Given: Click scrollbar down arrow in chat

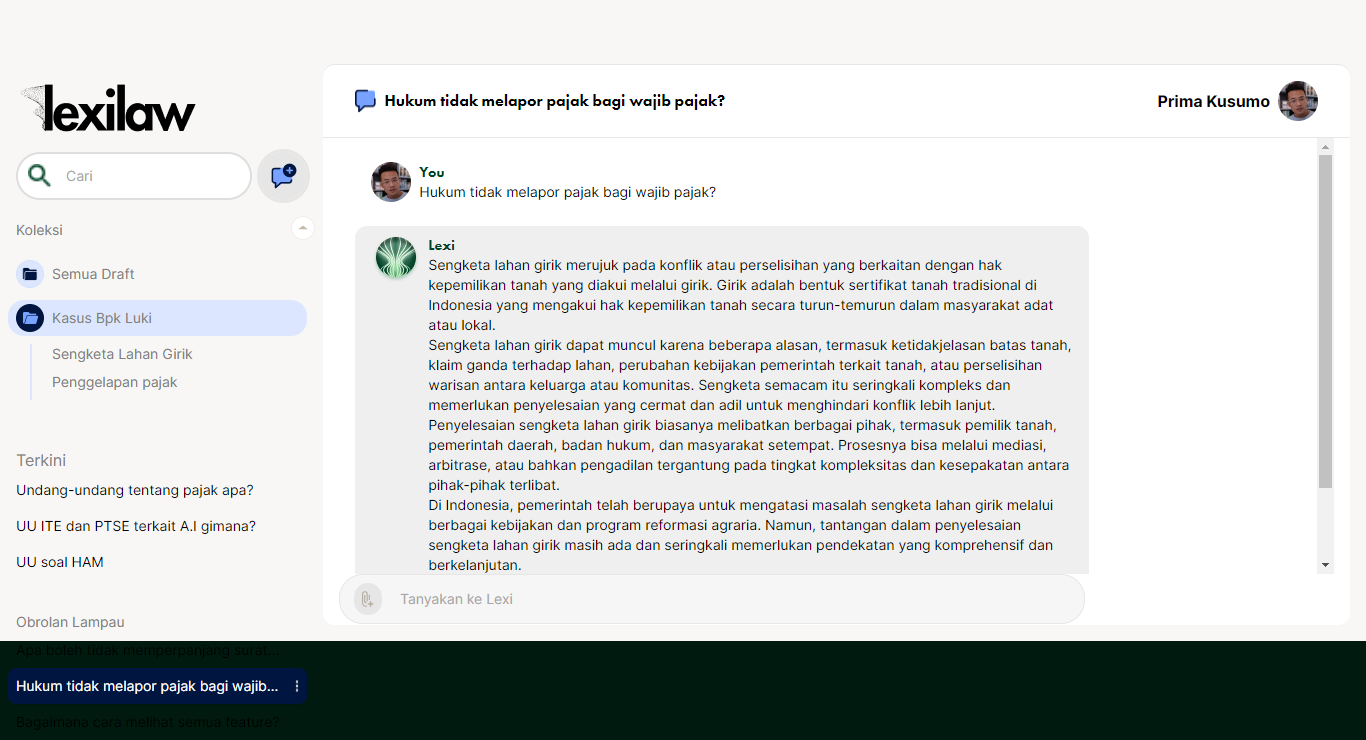Looking at the screenshot, I should [x=1326, y=565].
